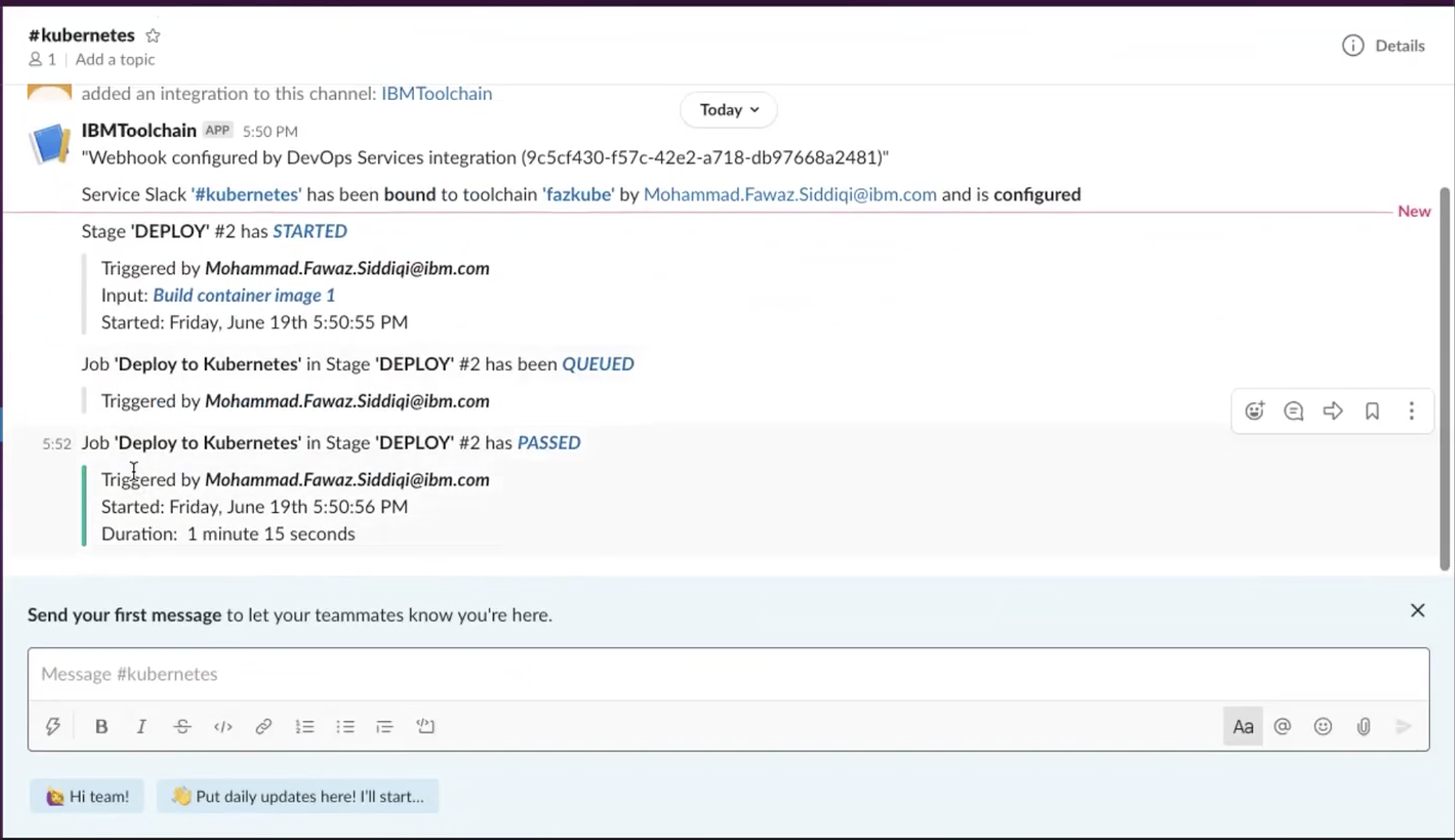
Task: Apply strikethrough formatting
Action: [182, 727]
